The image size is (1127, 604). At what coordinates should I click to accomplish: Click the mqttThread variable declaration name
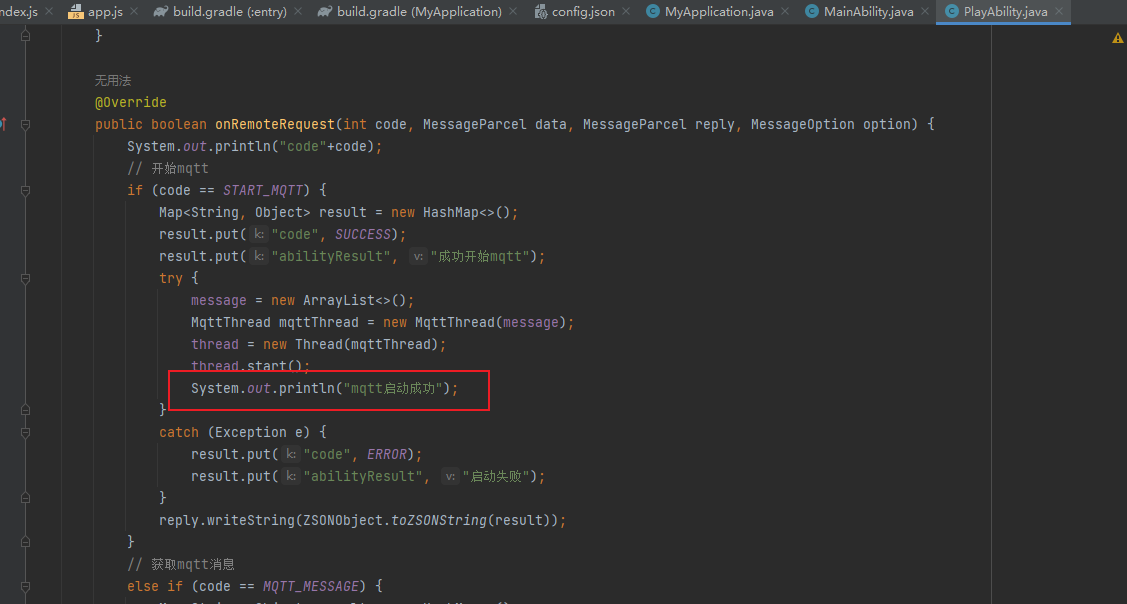click(318, 322)
